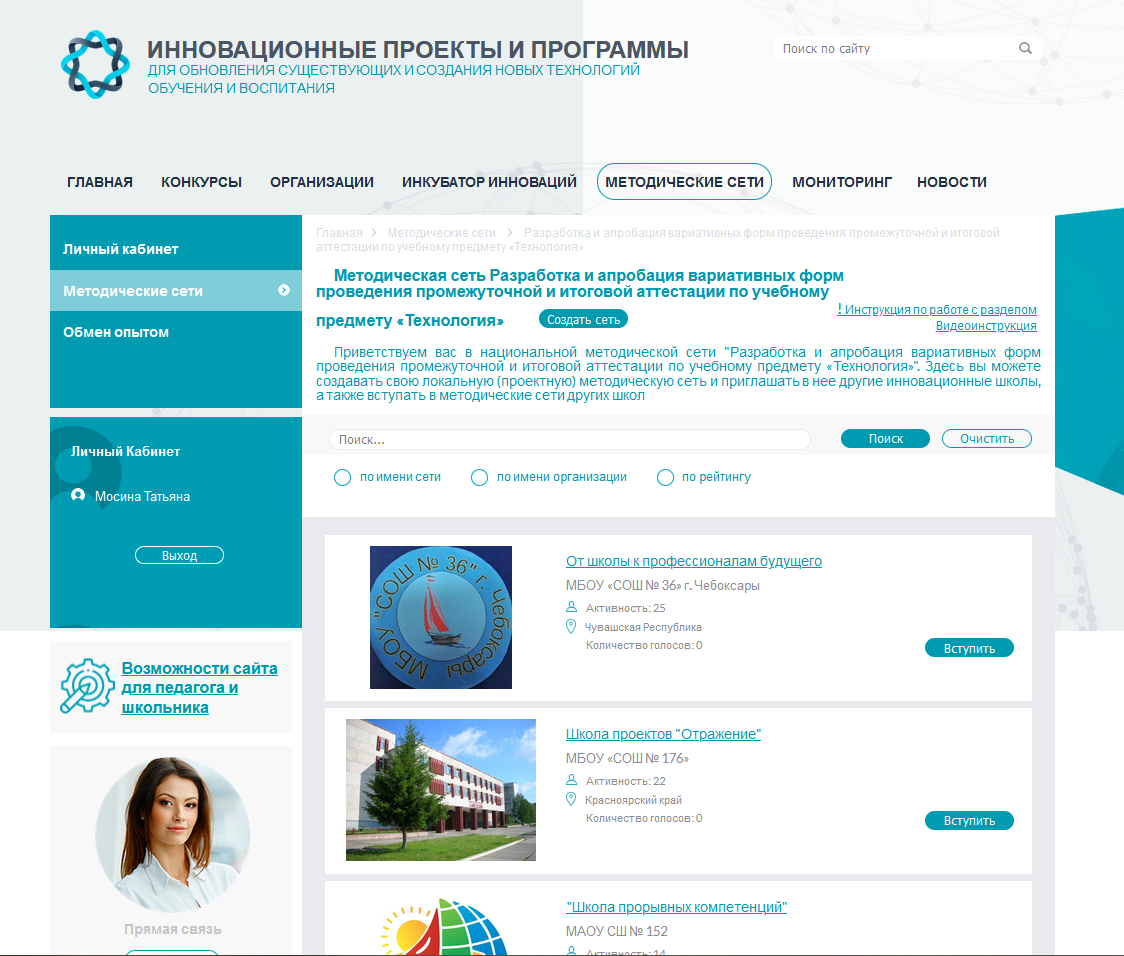The height and width of the screenshot is (956, 1124).
Task: Click Вступить for СОШ № 36
Action: point(969,648)
